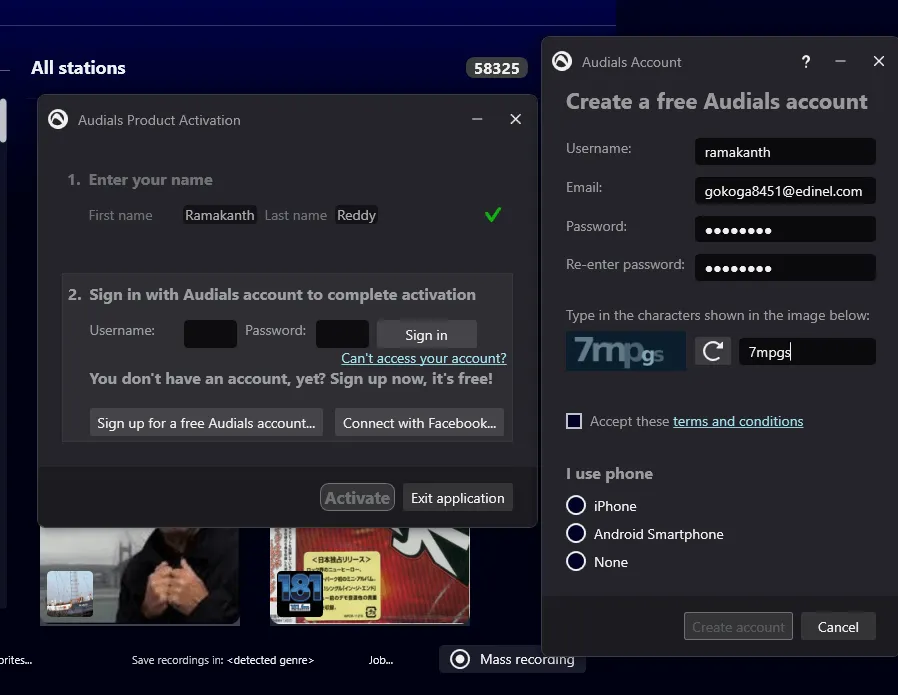Click the 7mpgs captcha image
The width and height of the screenshot is (898, 695).
626,351
